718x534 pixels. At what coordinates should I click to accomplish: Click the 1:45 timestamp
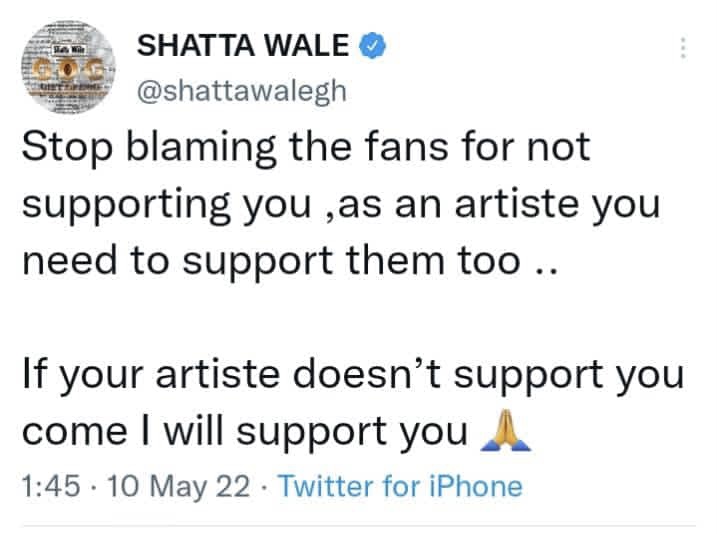51,486
